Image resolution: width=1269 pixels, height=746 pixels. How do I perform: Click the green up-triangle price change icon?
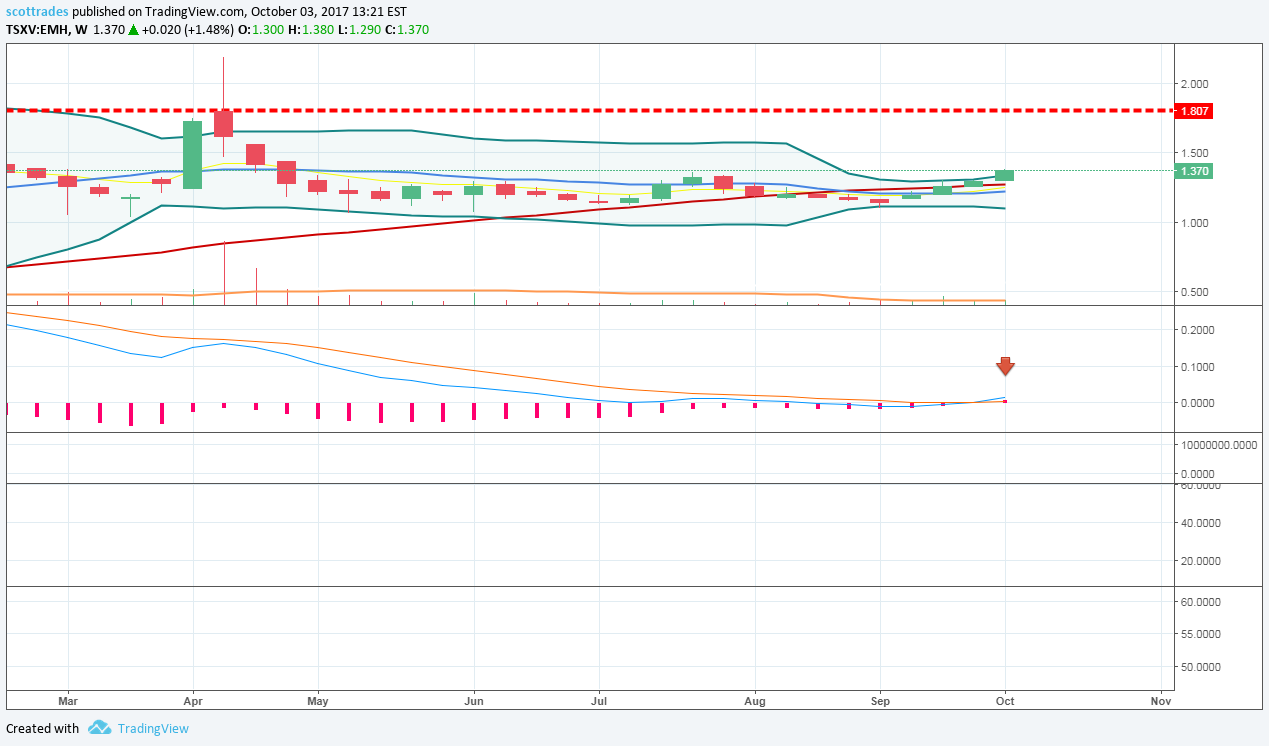133,31
